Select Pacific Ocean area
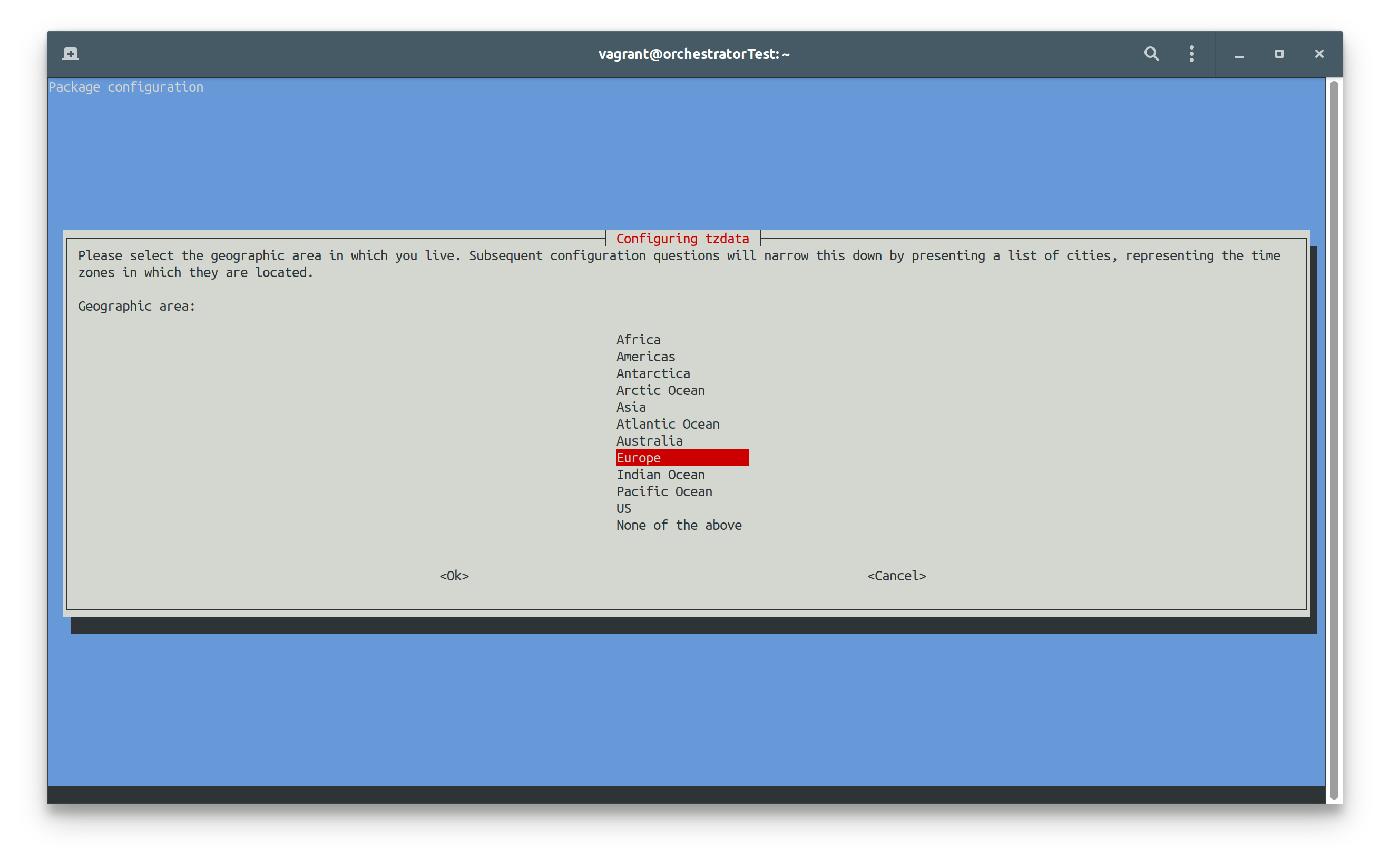 click(x=664, y=491)
